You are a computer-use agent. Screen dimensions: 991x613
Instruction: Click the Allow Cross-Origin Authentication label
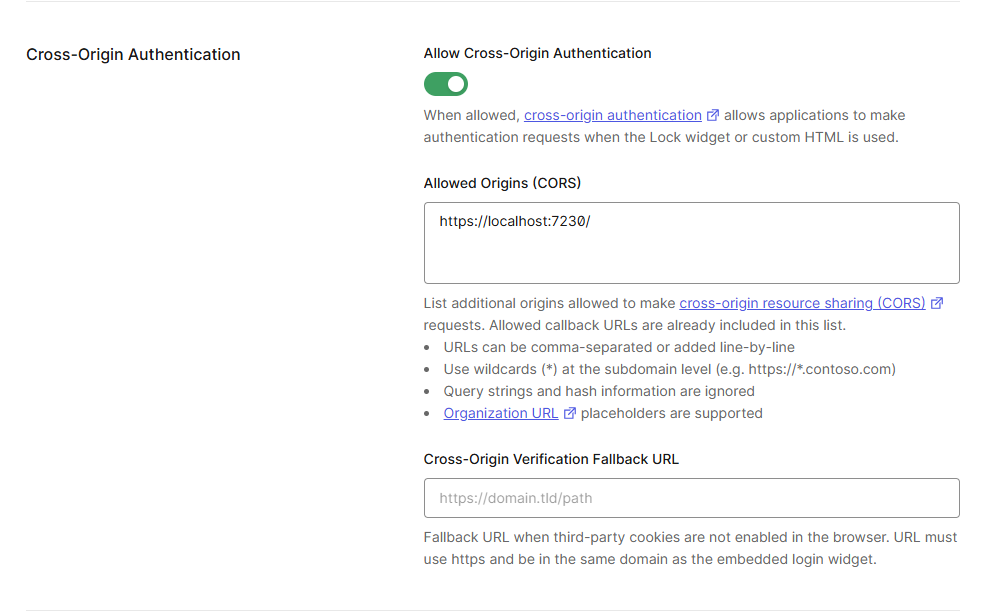point(537,53)
